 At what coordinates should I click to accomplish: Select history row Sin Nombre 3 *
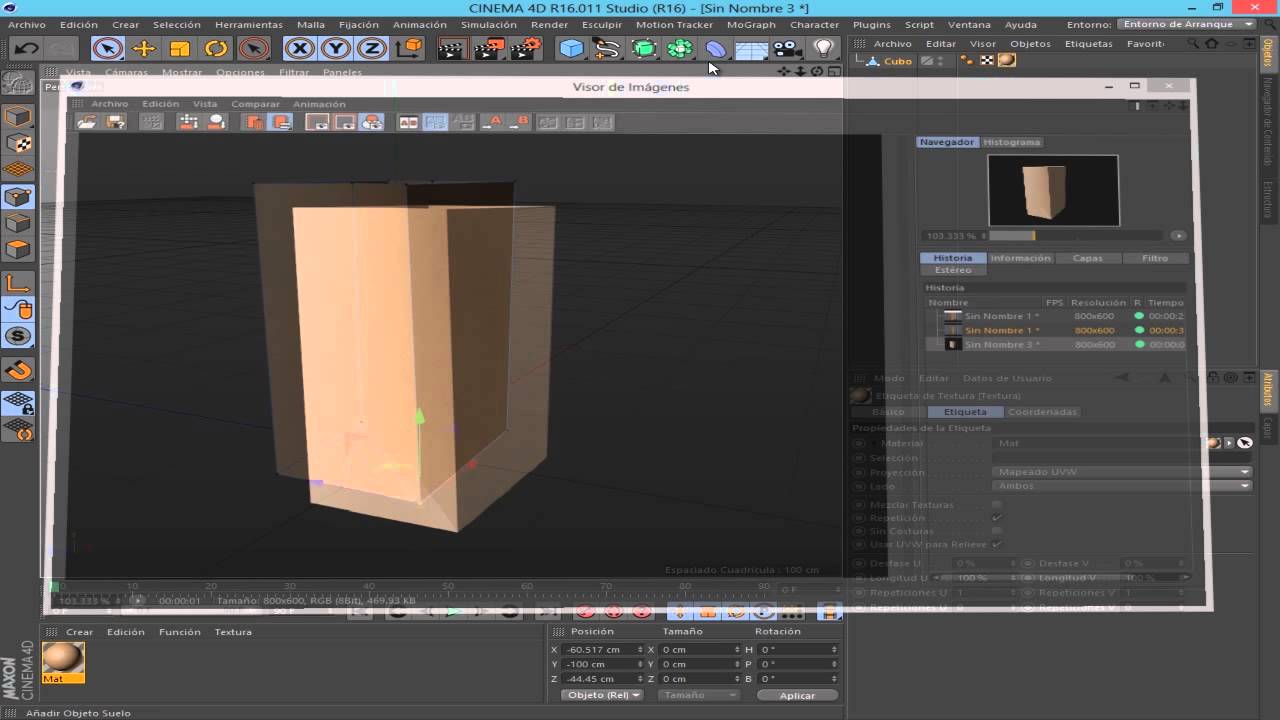point(1055,344)
